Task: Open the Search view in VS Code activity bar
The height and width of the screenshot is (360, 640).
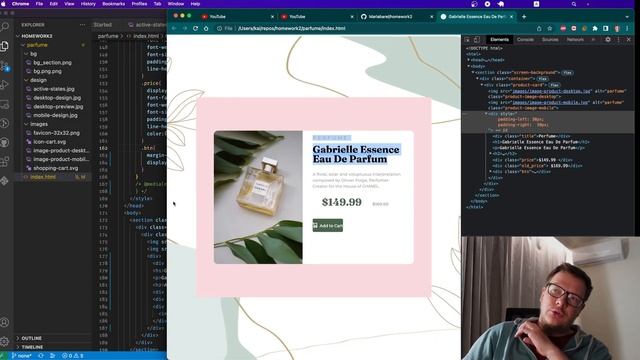Action: 5,27
